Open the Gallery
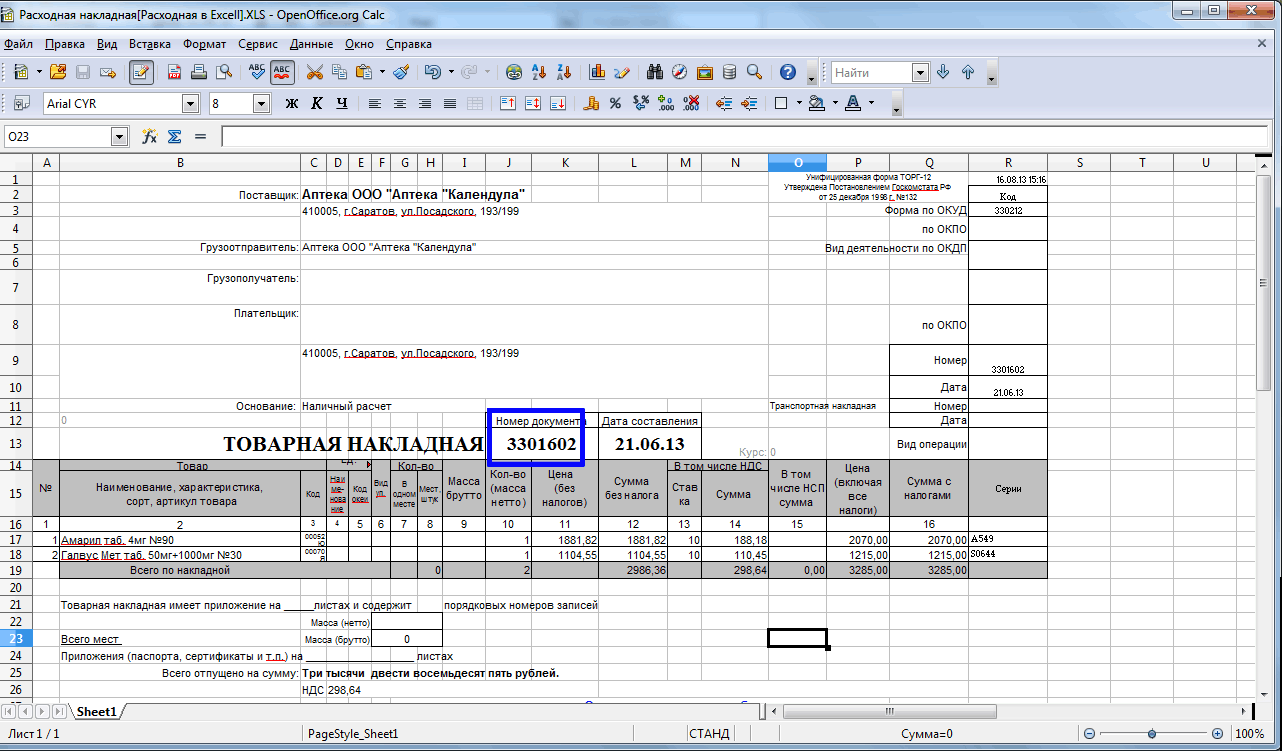The image size is (1282, 751). 705,72
